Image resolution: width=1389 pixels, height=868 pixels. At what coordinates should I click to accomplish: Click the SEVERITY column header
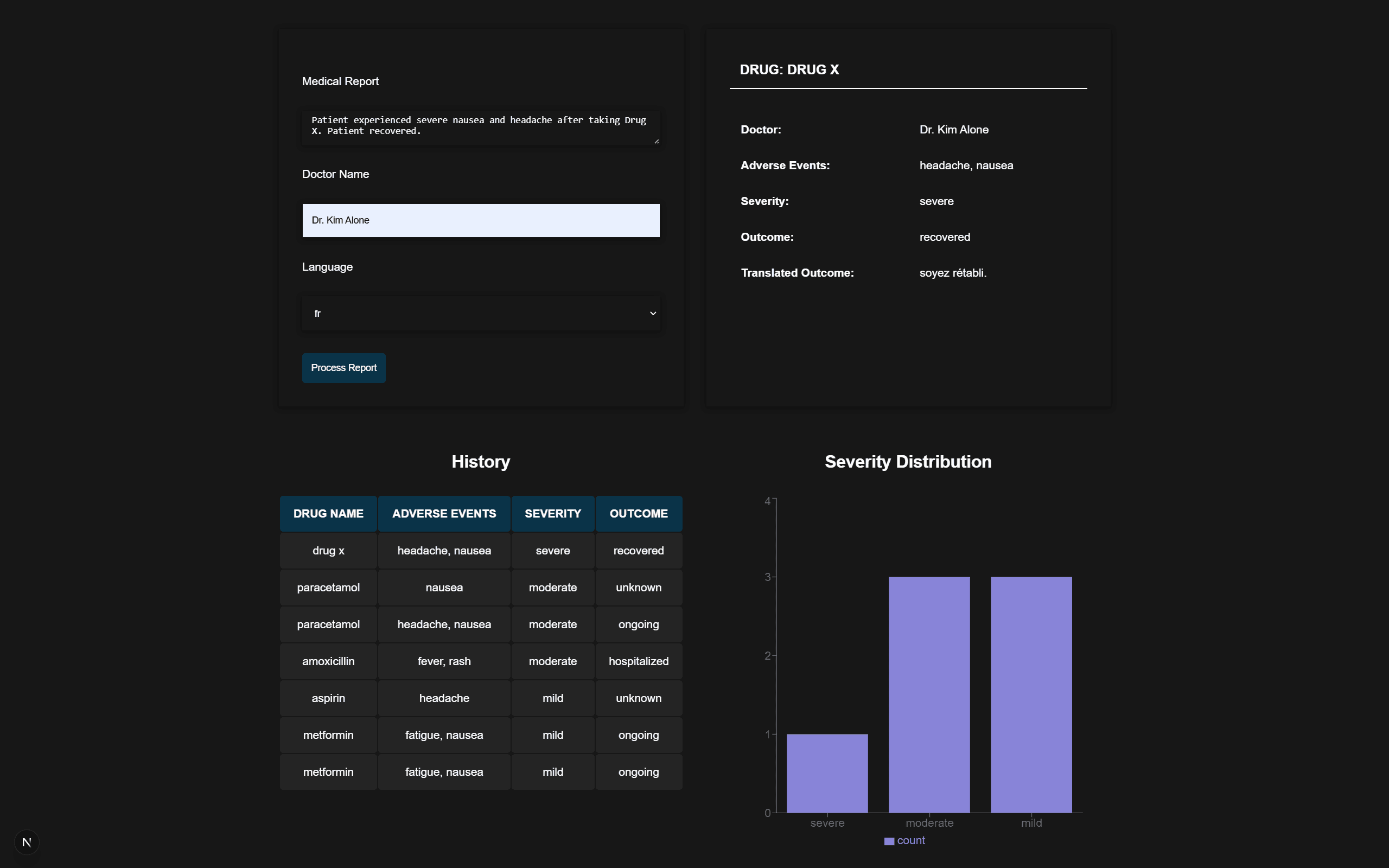pyautogui.click(x=552, y=514)
